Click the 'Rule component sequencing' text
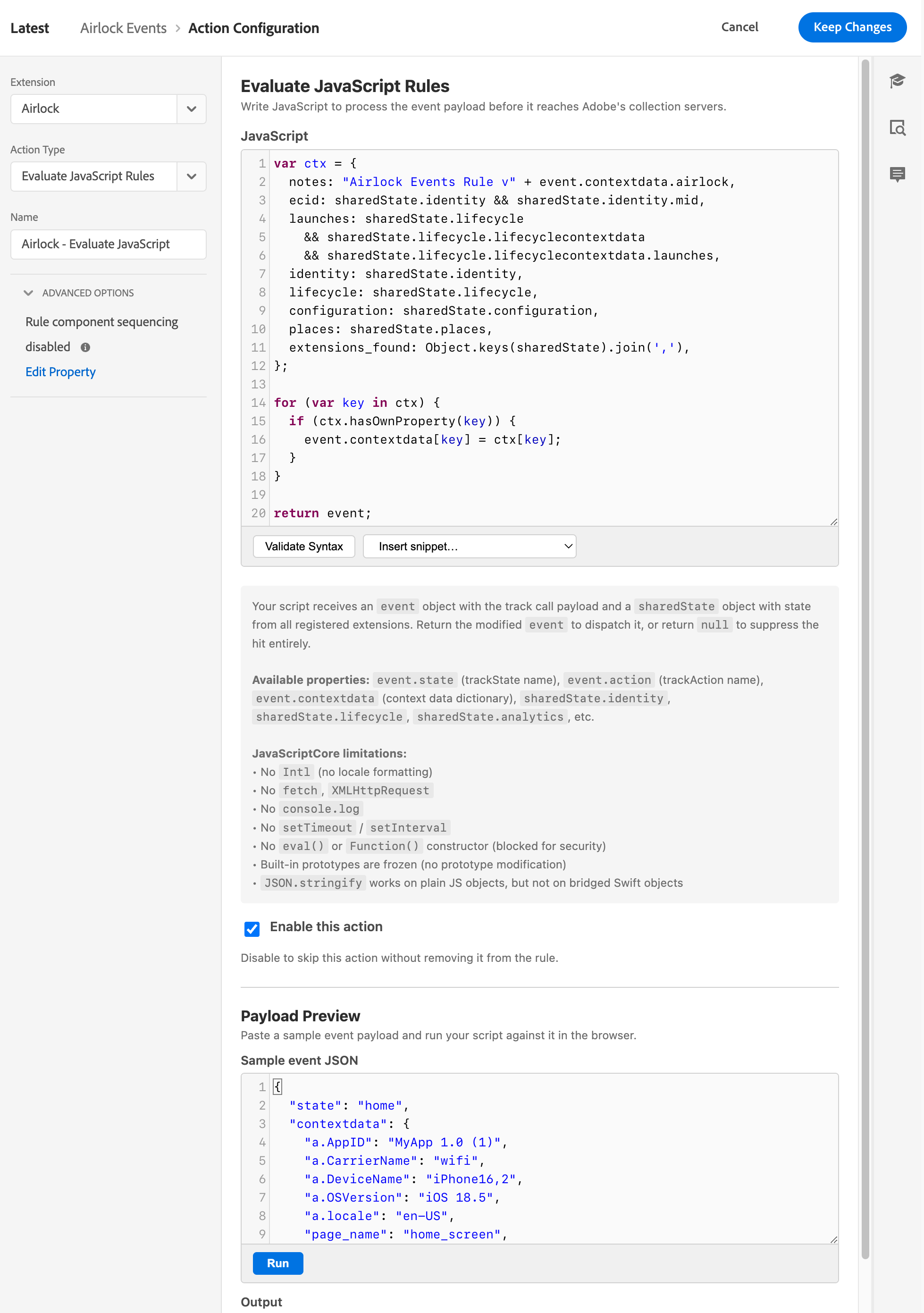924x1313 pixels. [102, 322]
